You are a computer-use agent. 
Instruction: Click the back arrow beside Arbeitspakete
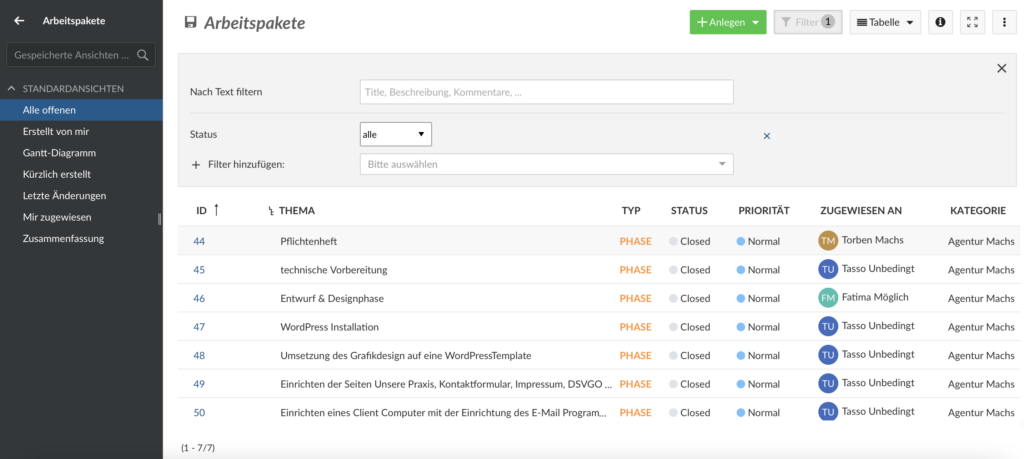[x=19, y=21]
